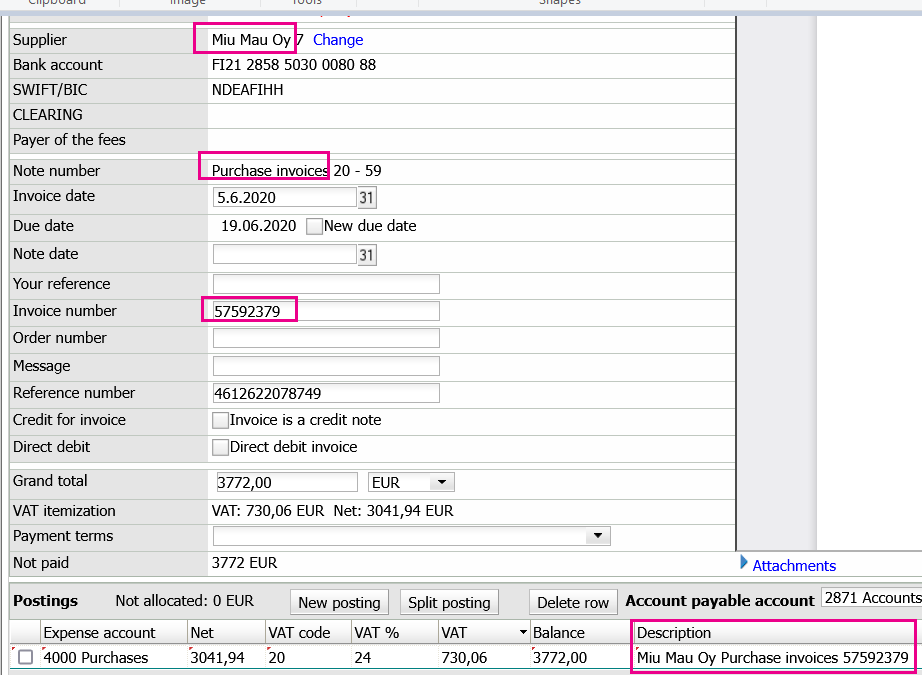Expand the Attachments panel arrow
This screenshot has width=922, height=675.
[x=744, y=563]
